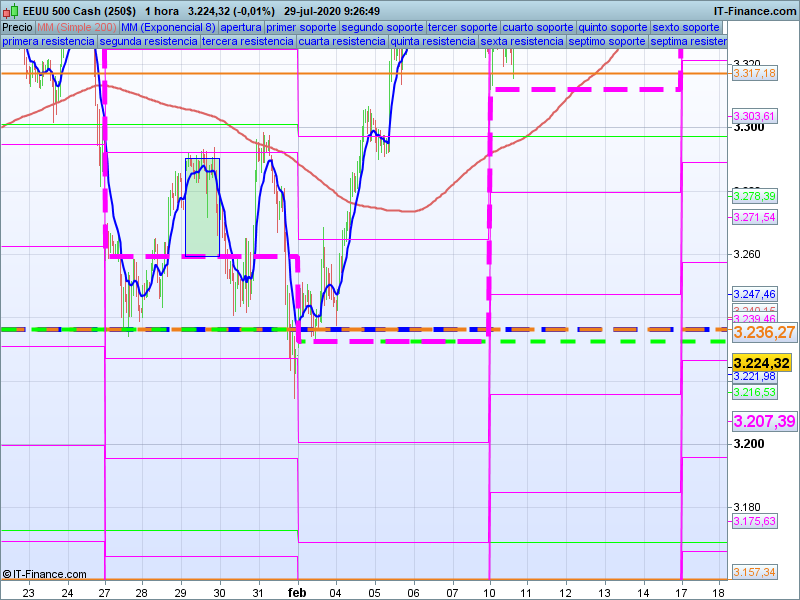Click the feb date marker on time axis

tap(297, 592)
